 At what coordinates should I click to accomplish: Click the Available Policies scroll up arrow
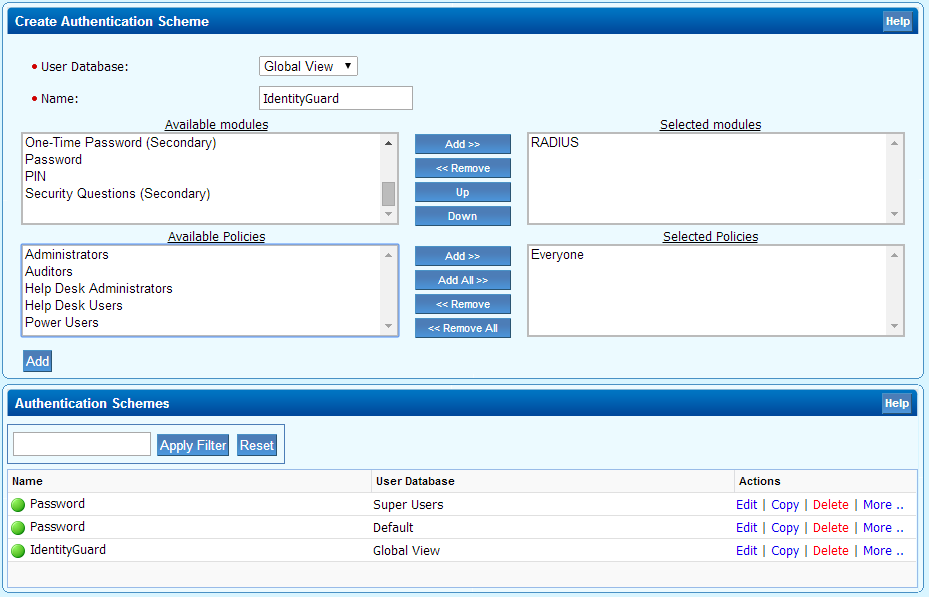(389, 255)
